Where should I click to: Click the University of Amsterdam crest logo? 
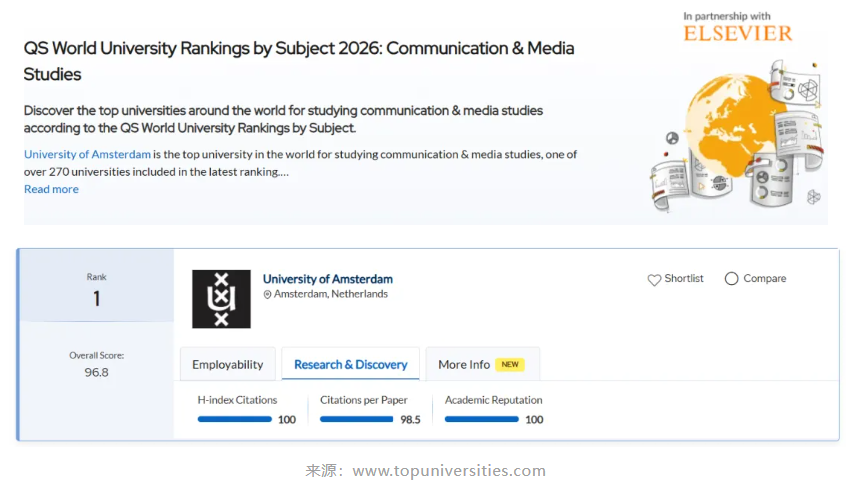pyautogui.click(x=221, y=299)
